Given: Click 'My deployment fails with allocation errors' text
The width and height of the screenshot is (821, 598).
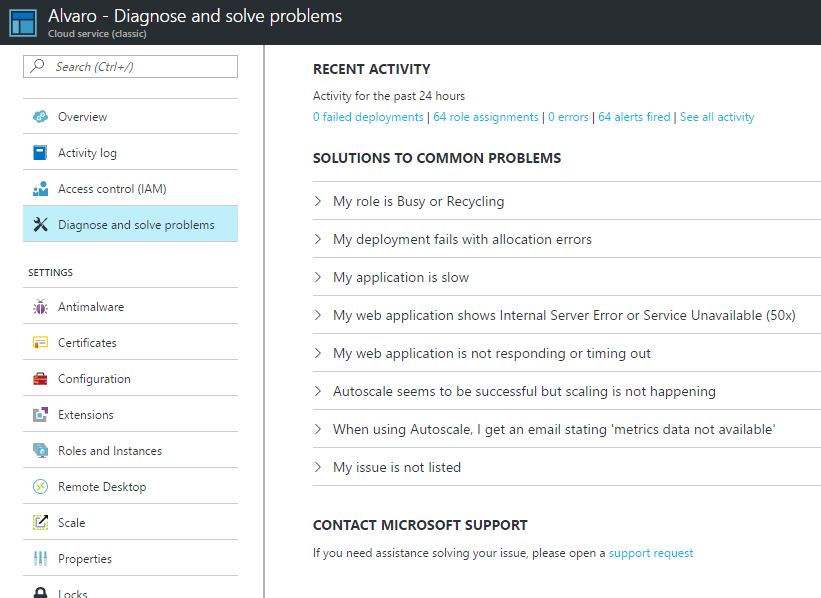Looking at the screenshot, I should [x=462, y=239].
